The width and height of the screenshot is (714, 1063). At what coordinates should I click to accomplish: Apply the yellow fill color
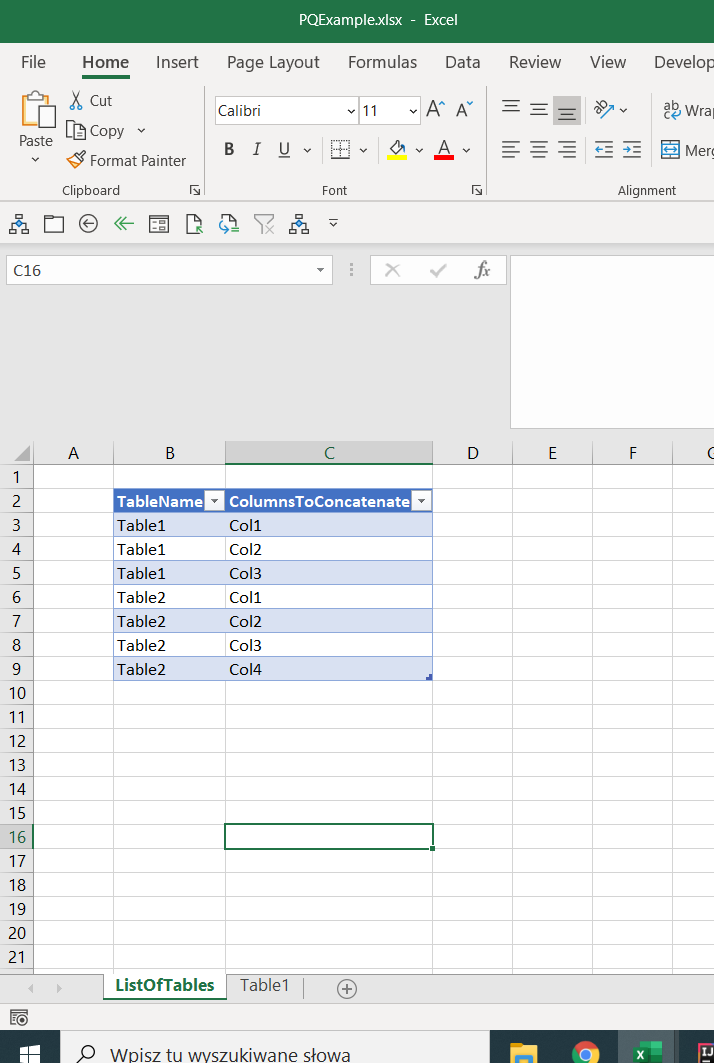point(397,149)
